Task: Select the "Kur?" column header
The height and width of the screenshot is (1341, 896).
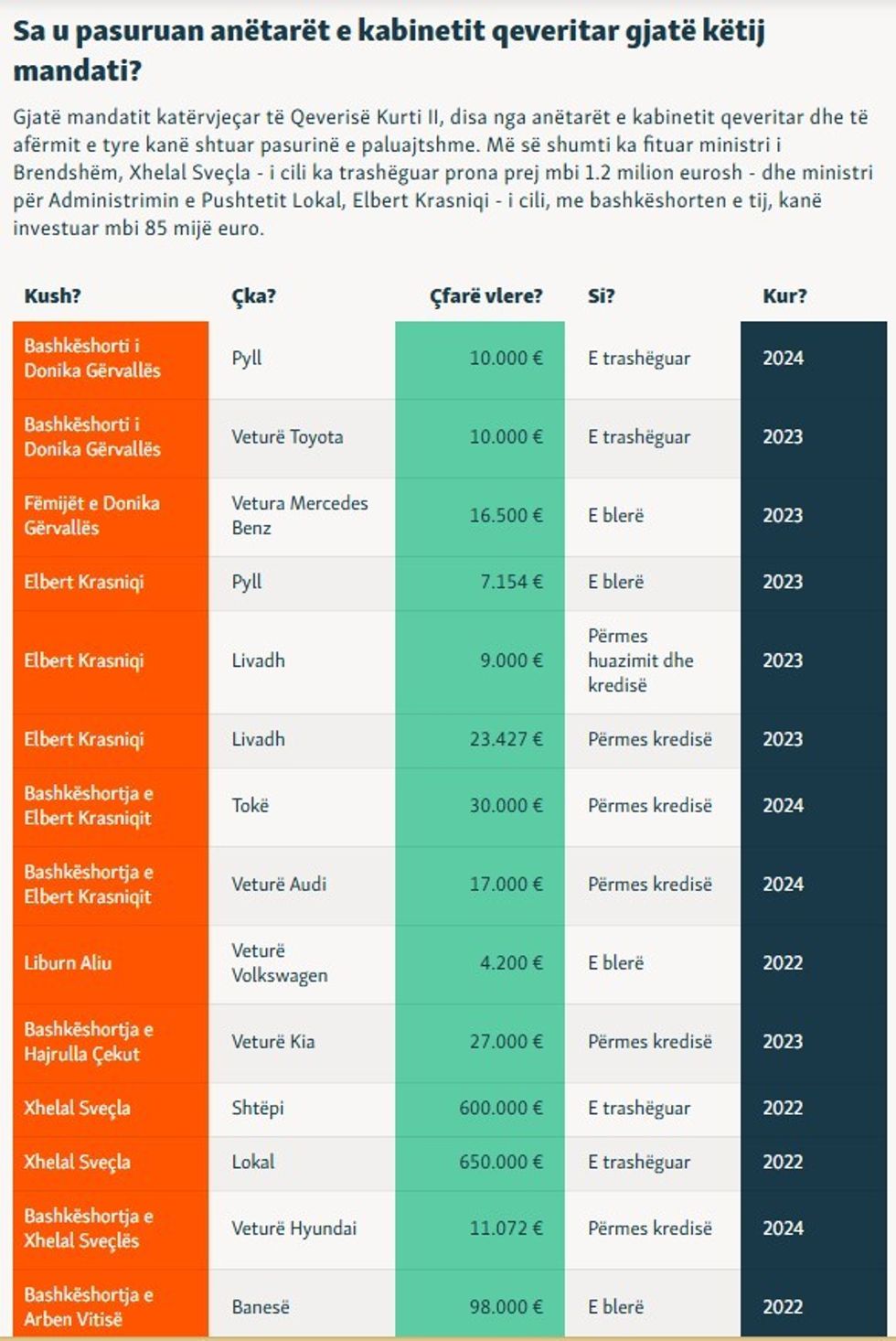Action: (784, 296)
